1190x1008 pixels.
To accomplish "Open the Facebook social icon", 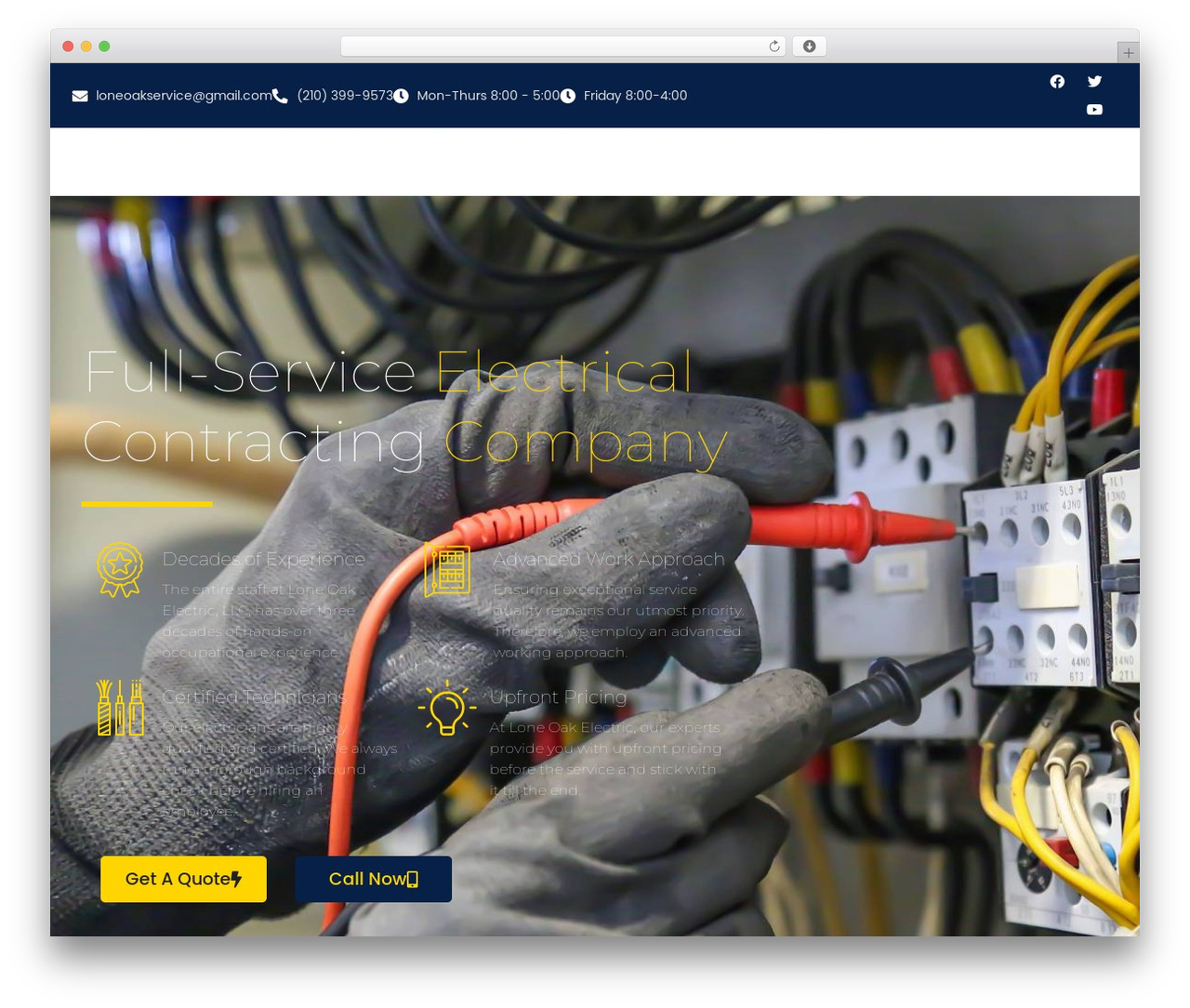I will (1057, 82).
